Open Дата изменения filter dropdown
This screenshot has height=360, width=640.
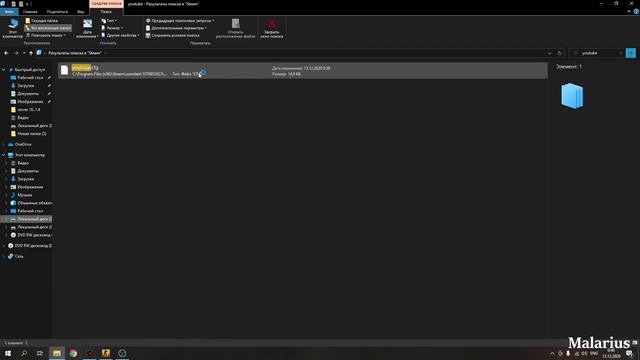coord(87,29)
